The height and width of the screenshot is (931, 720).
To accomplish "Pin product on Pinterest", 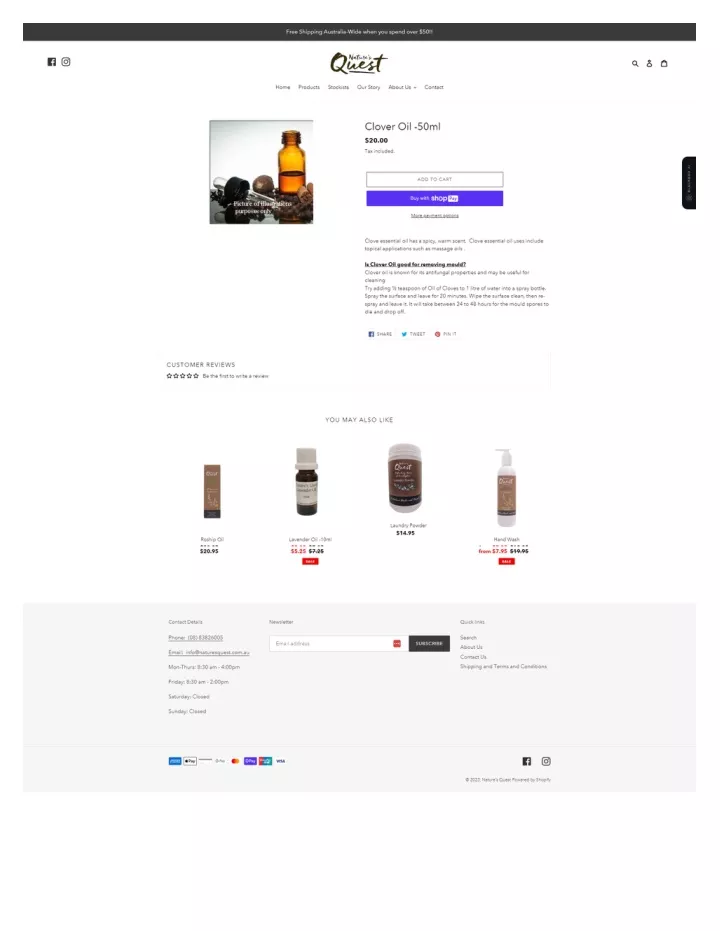I will click(446, 334).
